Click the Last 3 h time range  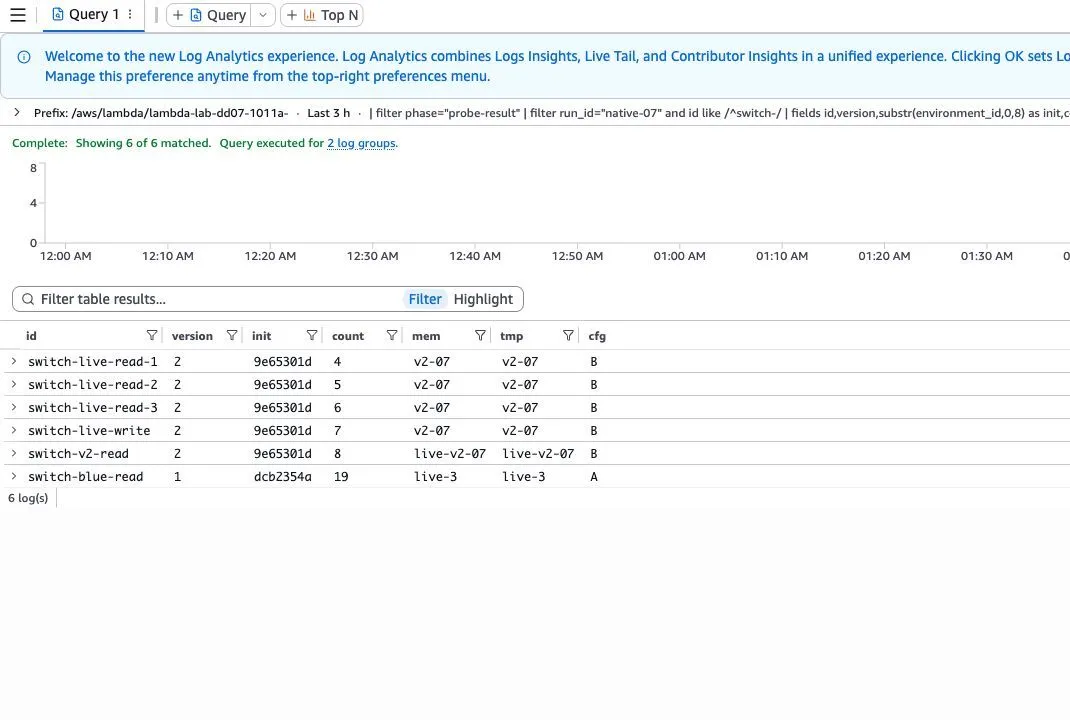328,113
